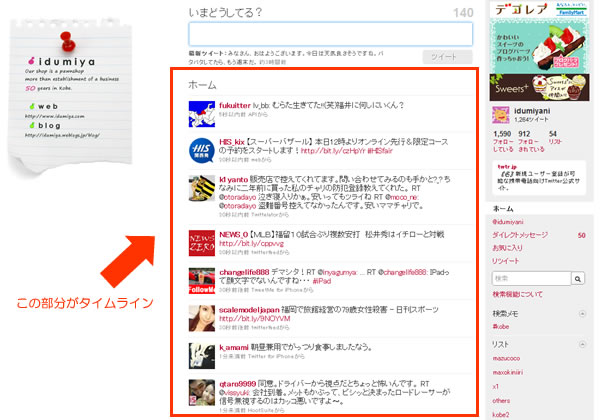Click the 1,264ツイート count
The height and width of the screenshot is (420, 600).
[531, 120]
